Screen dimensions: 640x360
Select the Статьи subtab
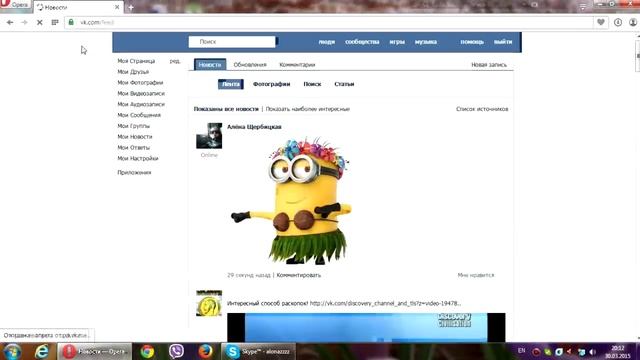tap(344, 84)
